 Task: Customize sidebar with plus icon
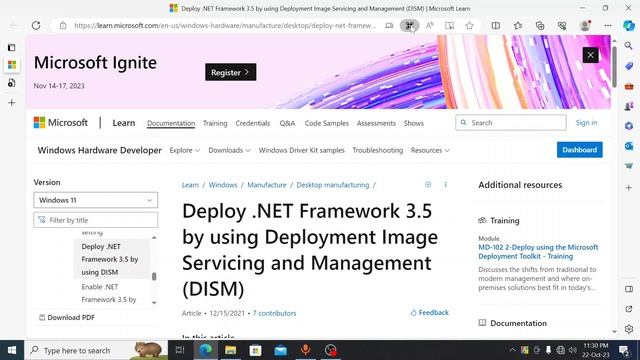click(x=629, y=188)
